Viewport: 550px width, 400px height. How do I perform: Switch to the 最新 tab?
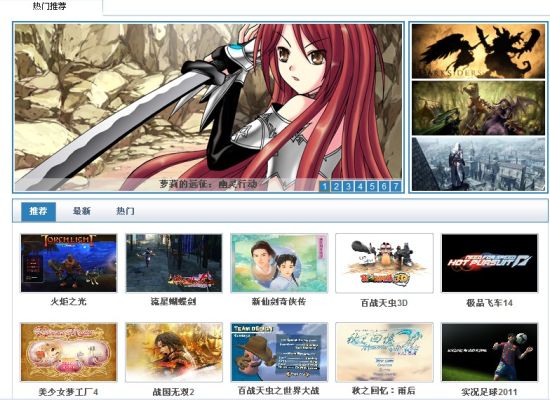pos(82,211)
